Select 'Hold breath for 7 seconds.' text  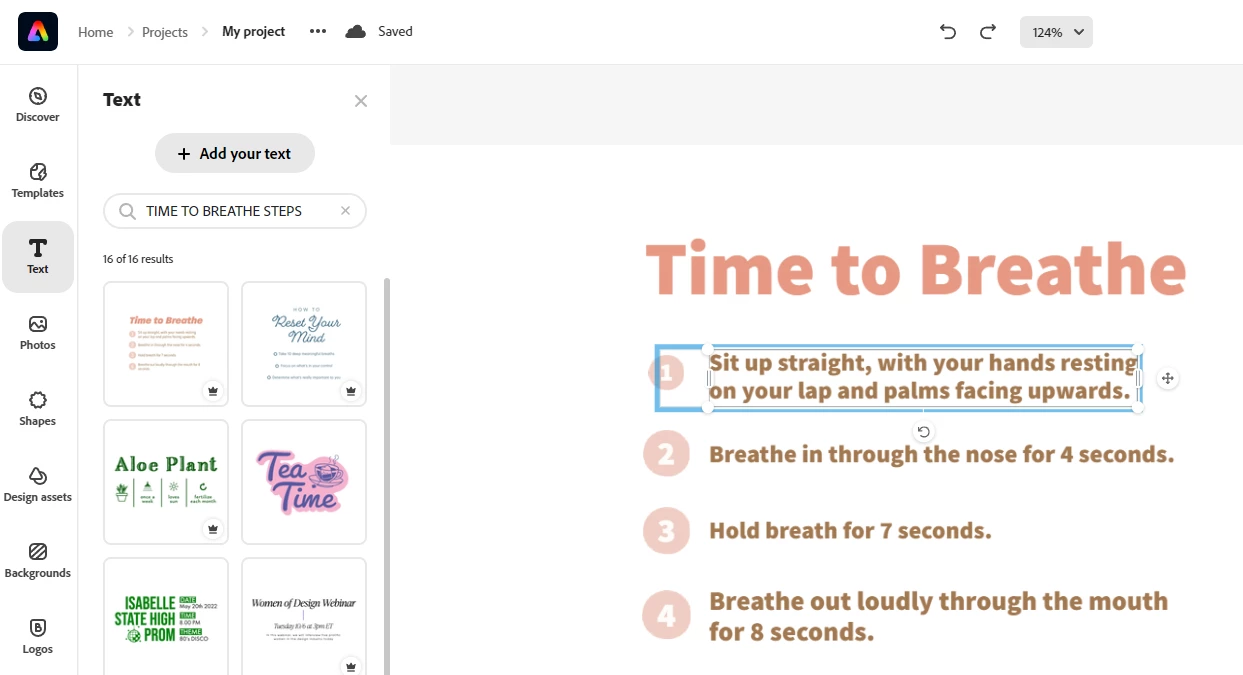[850, 530]
